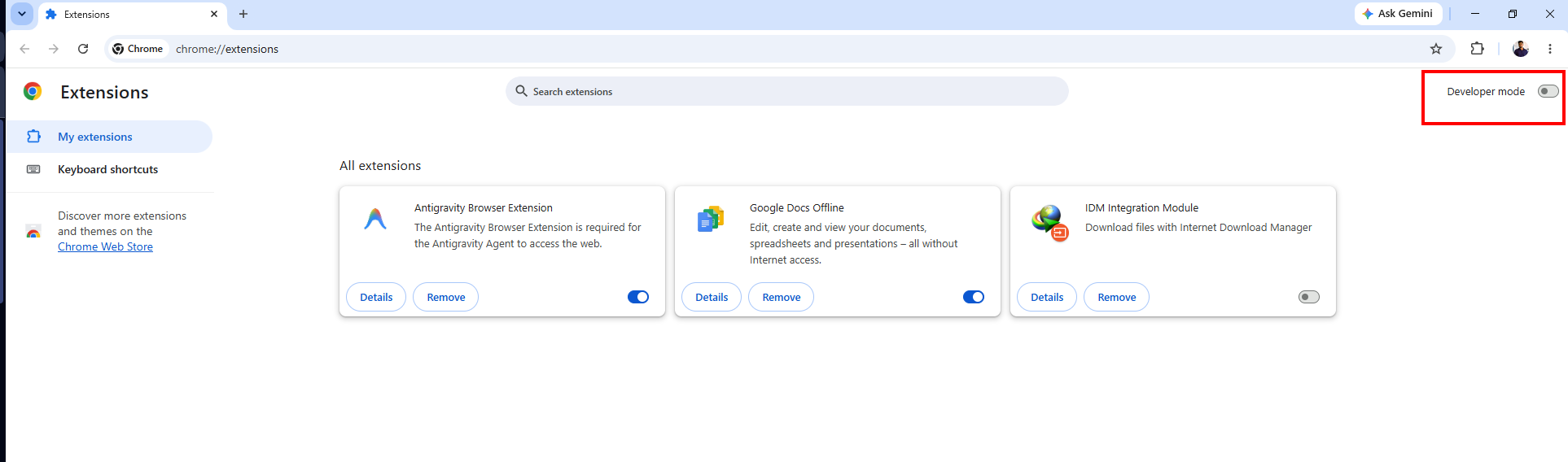Open Details for Google Docs Offline
Viewport: 1568px width, 462px height.
[x=712, y=297]
